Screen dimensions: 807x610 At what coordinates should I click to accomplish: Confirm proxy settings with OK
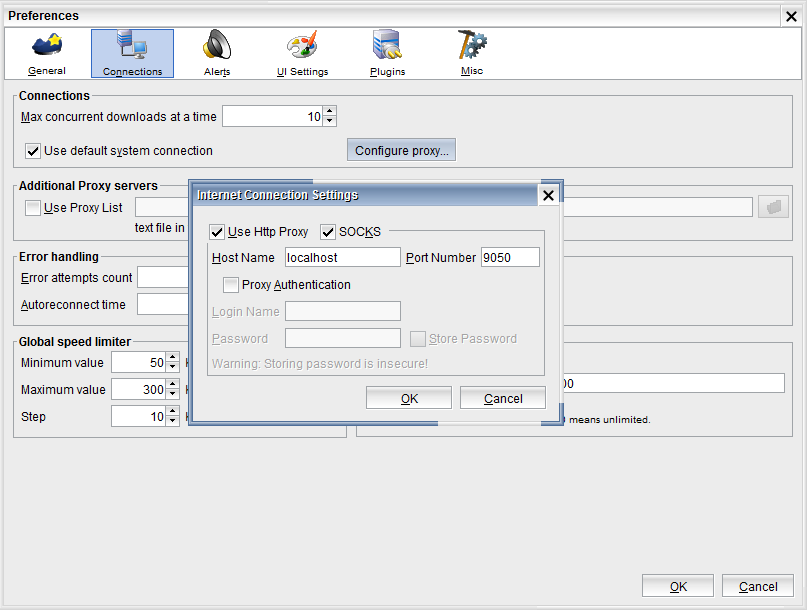pyautogui.click(x=409, y=398)
